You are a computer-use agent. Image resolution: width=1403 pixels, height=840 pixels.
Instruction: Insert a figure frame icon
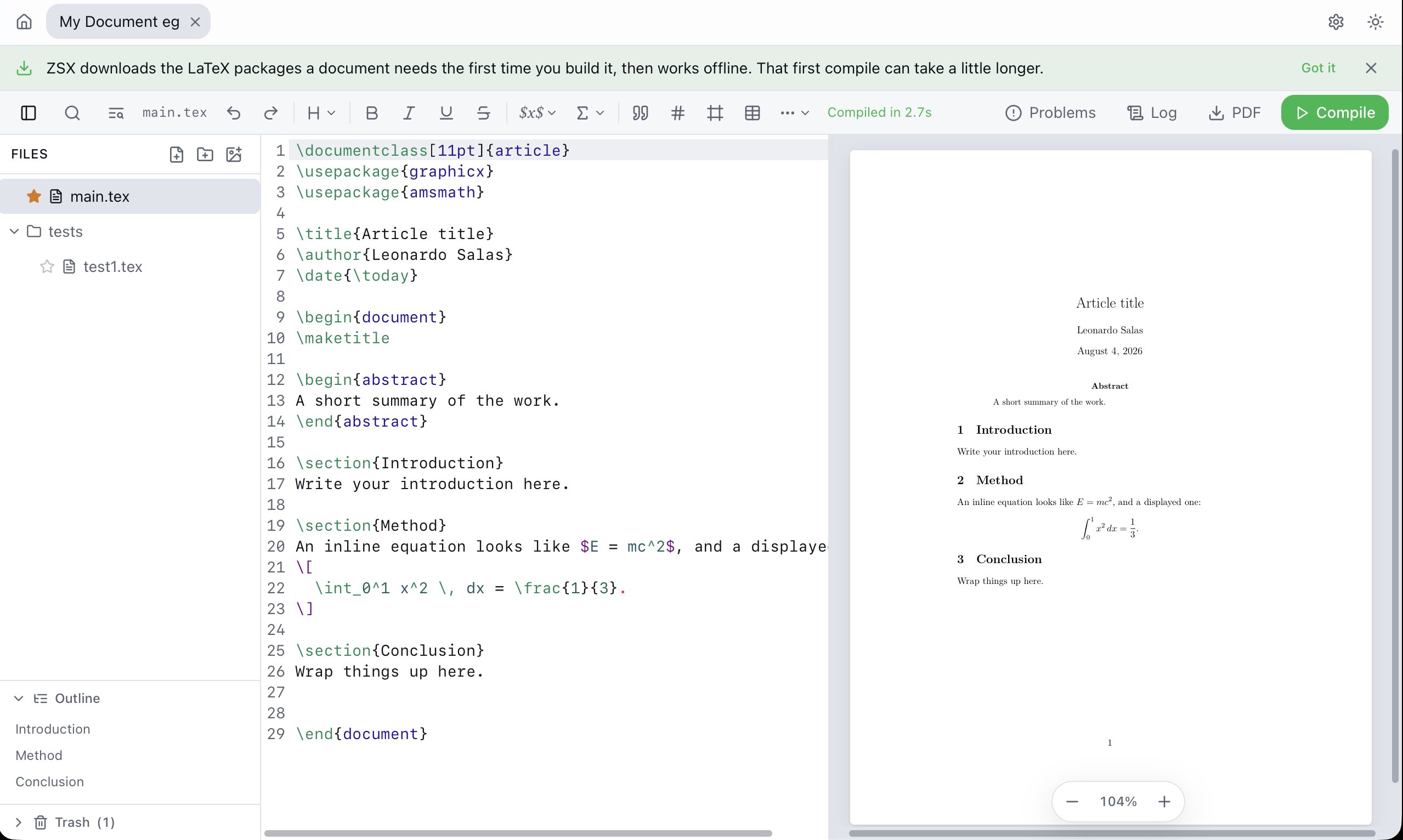(715, 112)
